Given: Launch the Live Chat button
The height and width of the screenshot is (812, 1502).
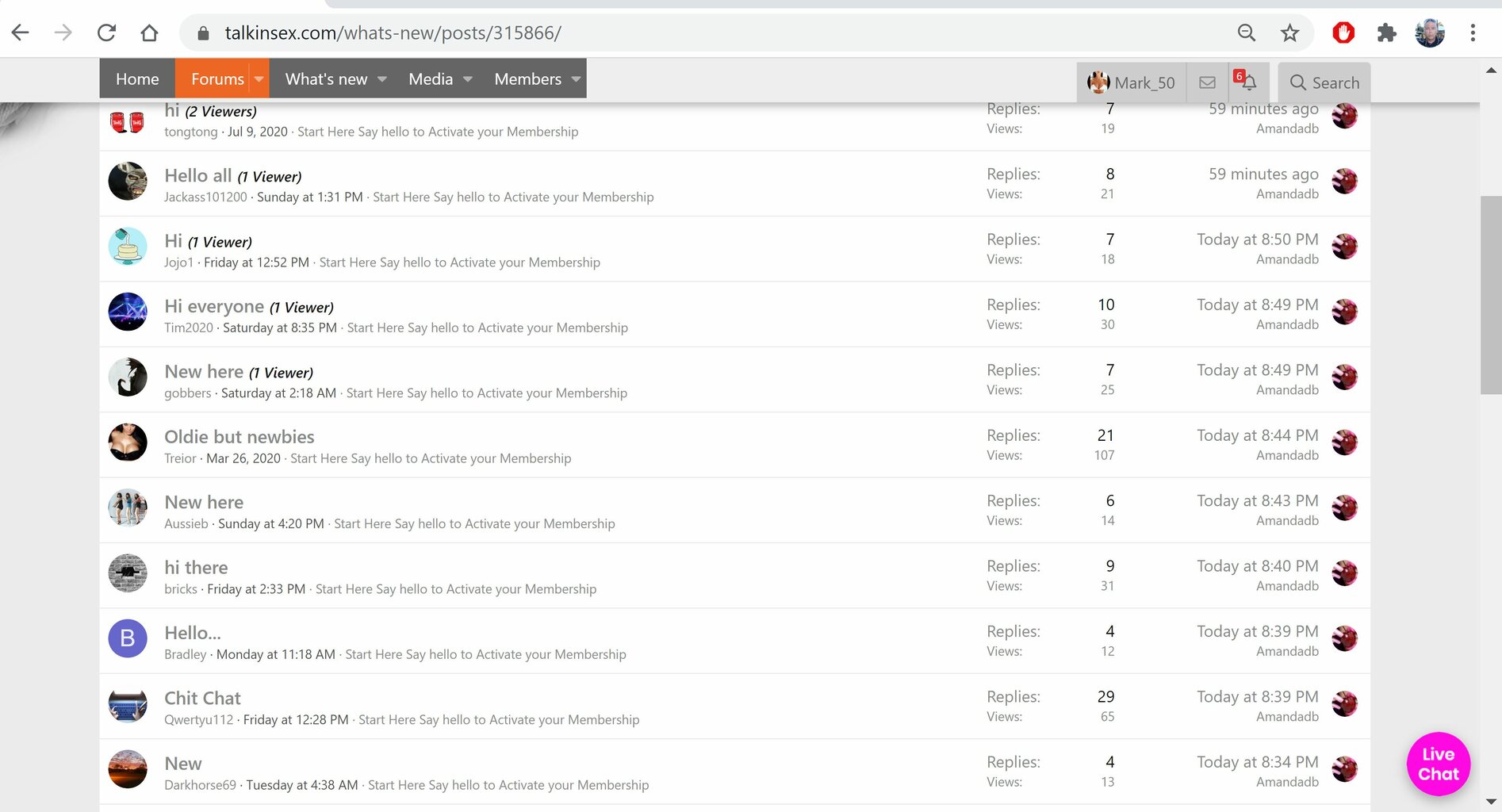Looking at the screenshot, I should (x=1438, y=764).
